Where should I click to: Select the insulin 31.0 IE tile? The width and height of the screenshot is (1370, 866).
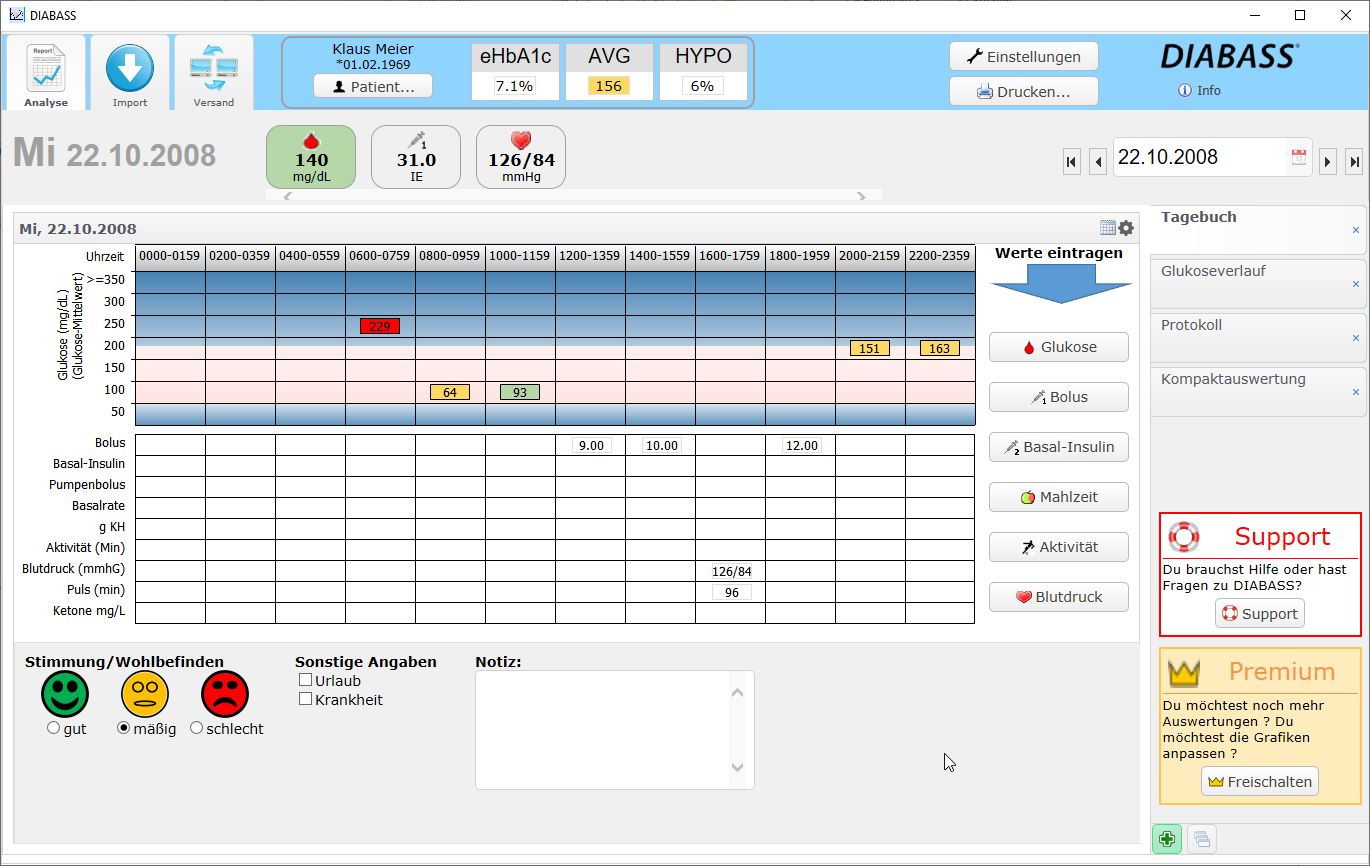pyautogui.click(x=416, y=157)
